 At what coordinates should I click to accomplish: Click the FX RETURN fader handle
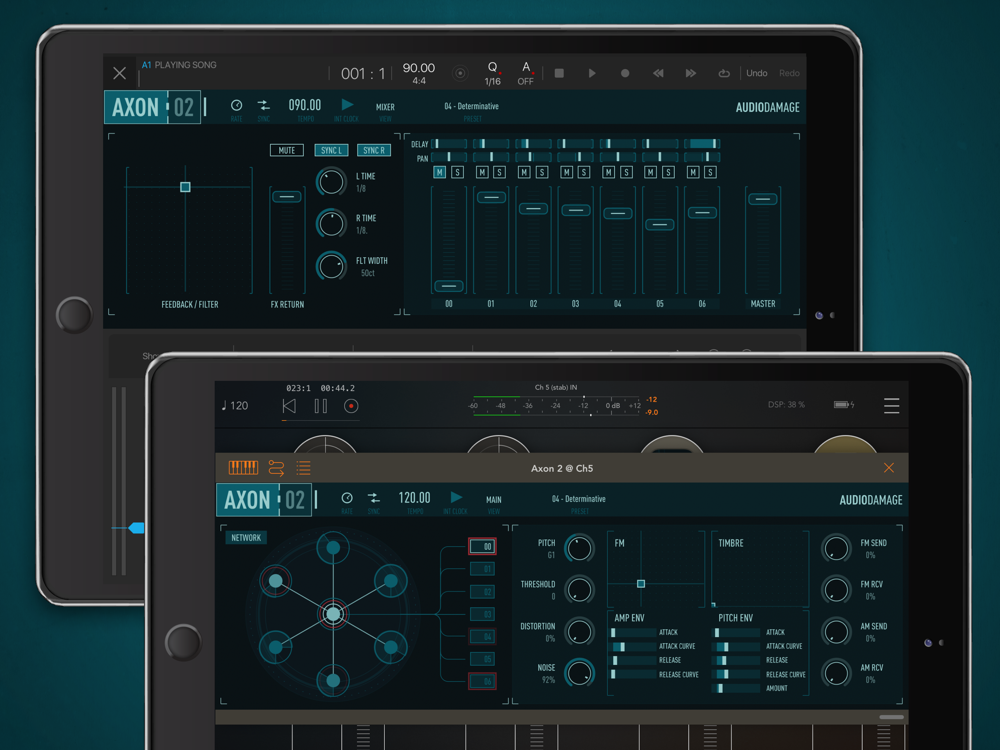(287, 196)
